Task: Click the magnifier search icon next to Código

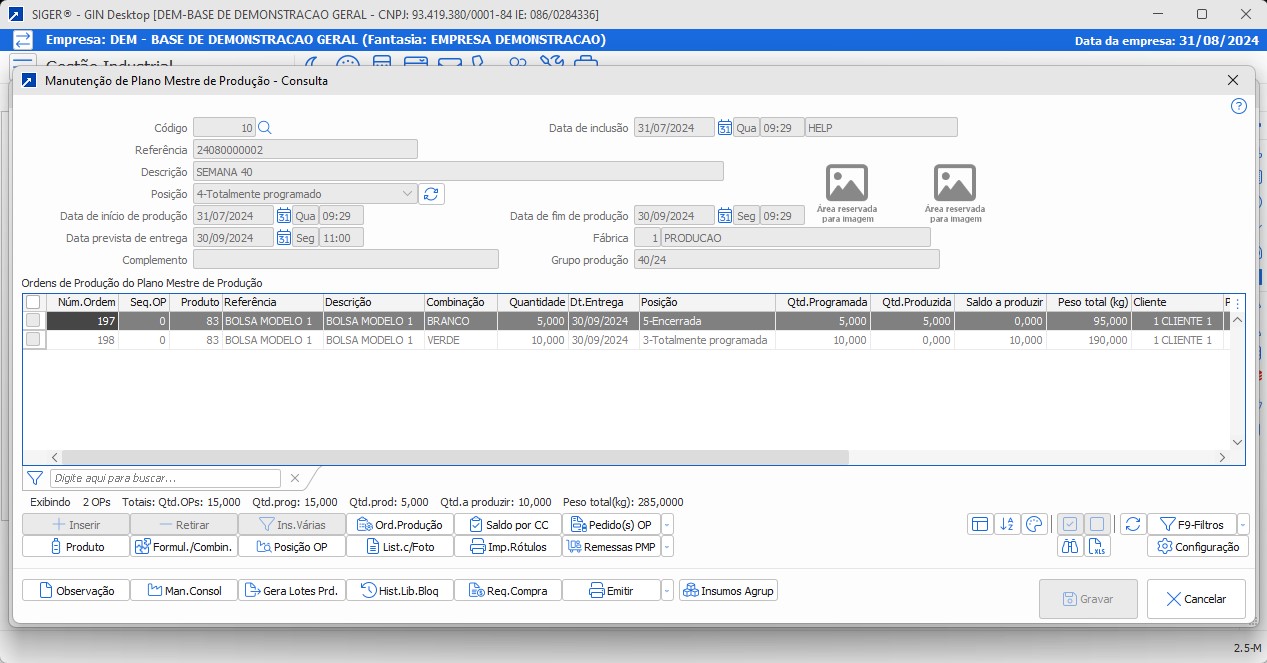Action: 265,128
